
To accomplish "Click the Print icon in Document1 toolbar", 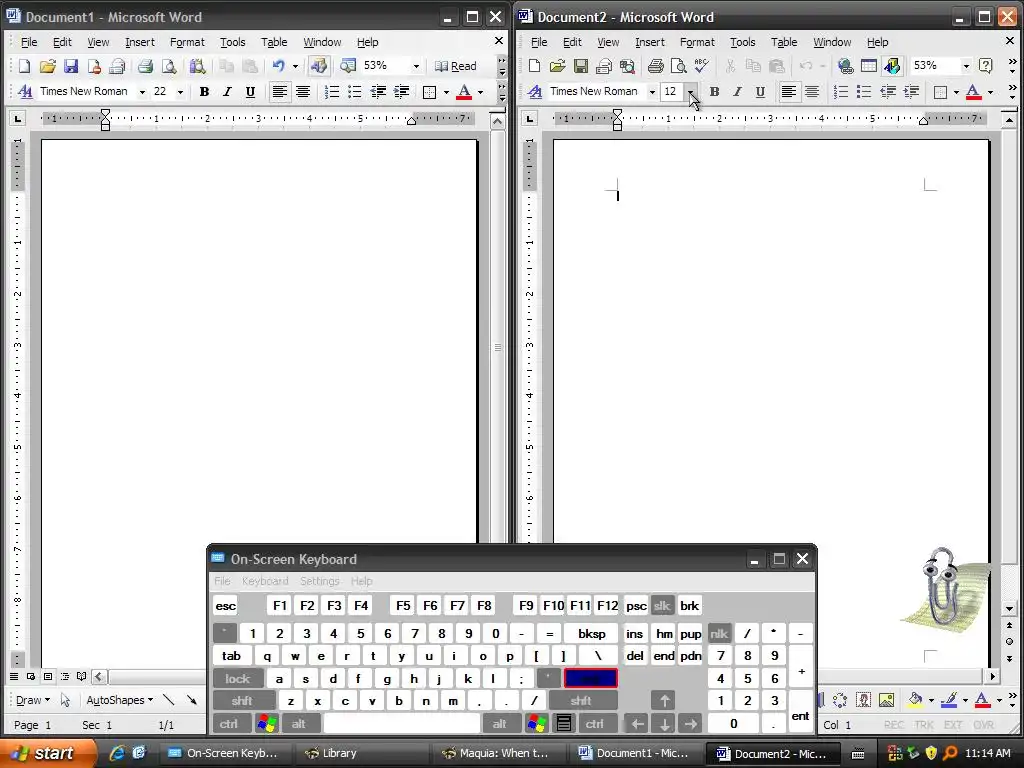I will tap(145, 66).
